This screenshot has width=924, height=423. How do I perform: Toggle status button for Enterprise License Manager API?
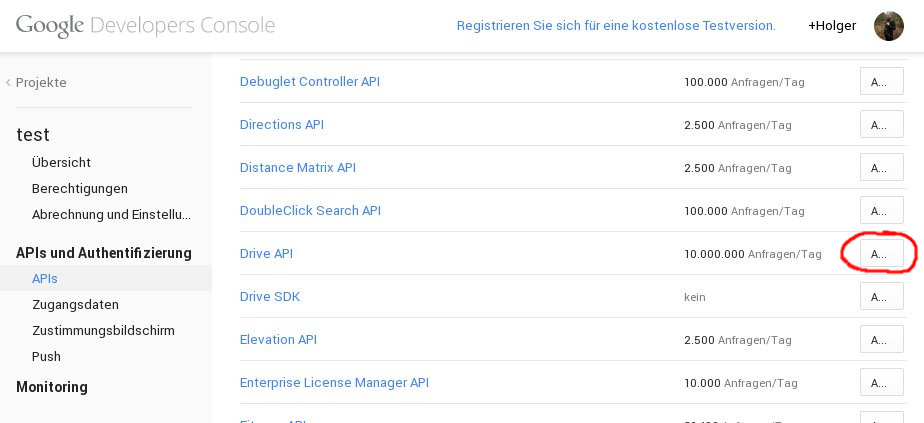point(882,382)
